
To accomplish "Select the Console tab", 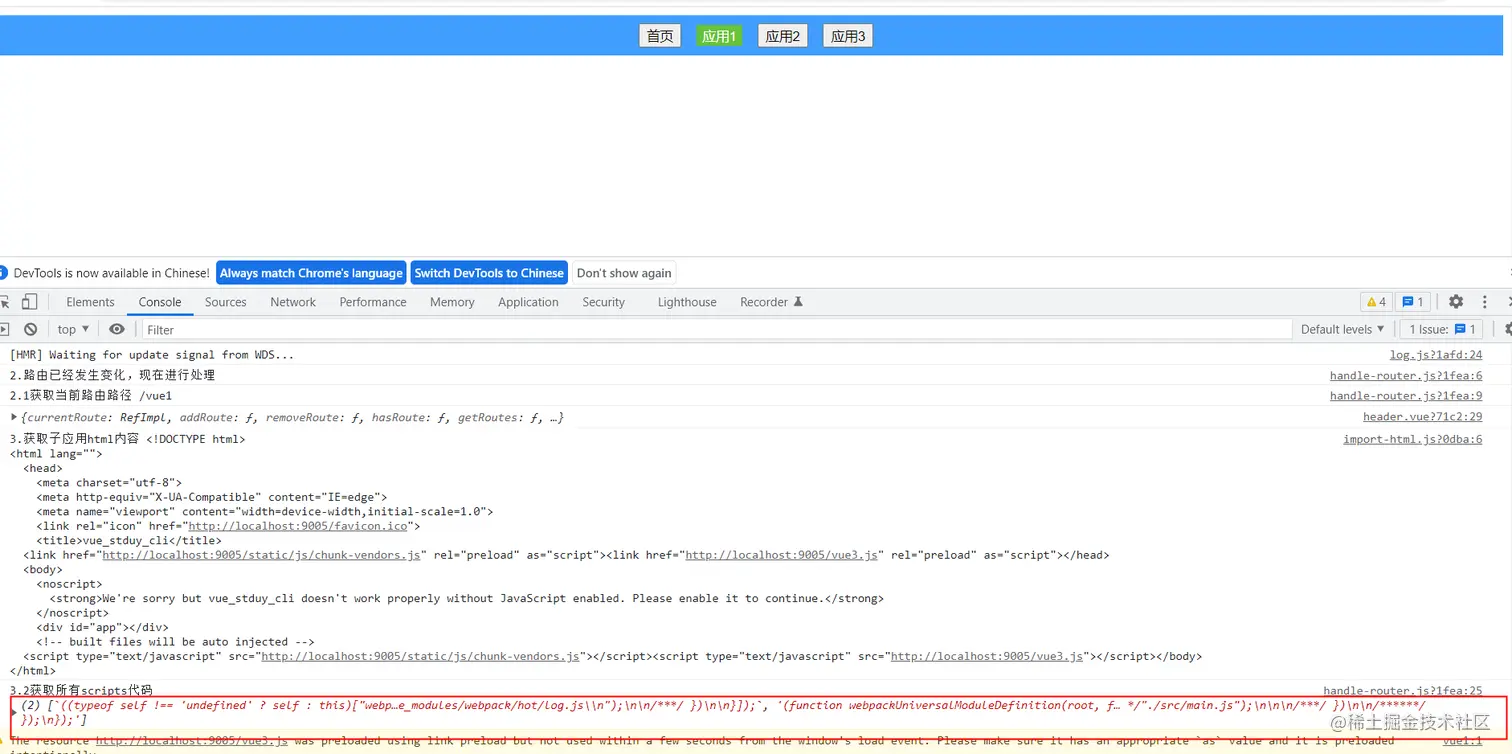I will coord(160,302).
